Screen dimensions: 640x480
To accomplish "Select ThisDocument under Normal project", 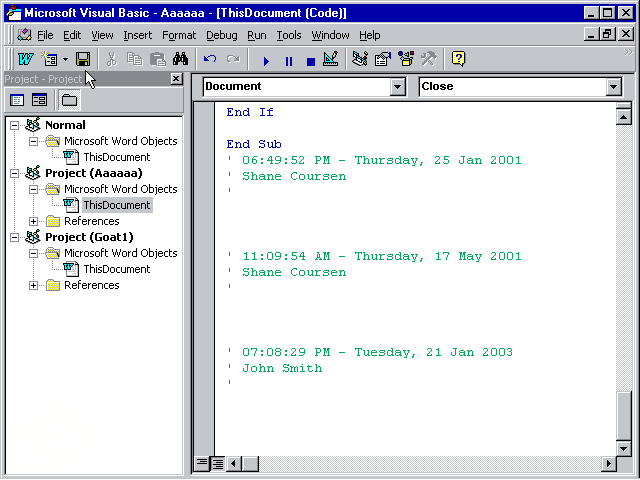I will [x=117, y=157].
